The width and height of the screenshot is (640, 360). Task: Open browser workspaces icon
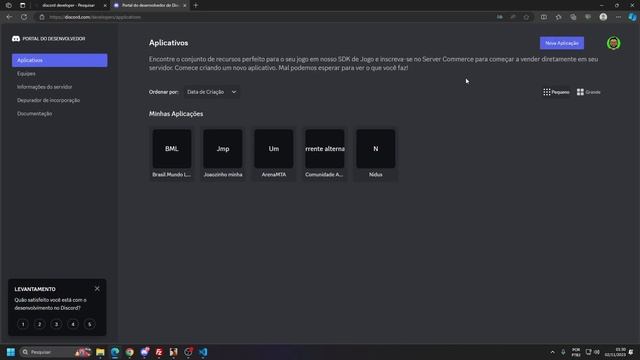tap(9, 5)
